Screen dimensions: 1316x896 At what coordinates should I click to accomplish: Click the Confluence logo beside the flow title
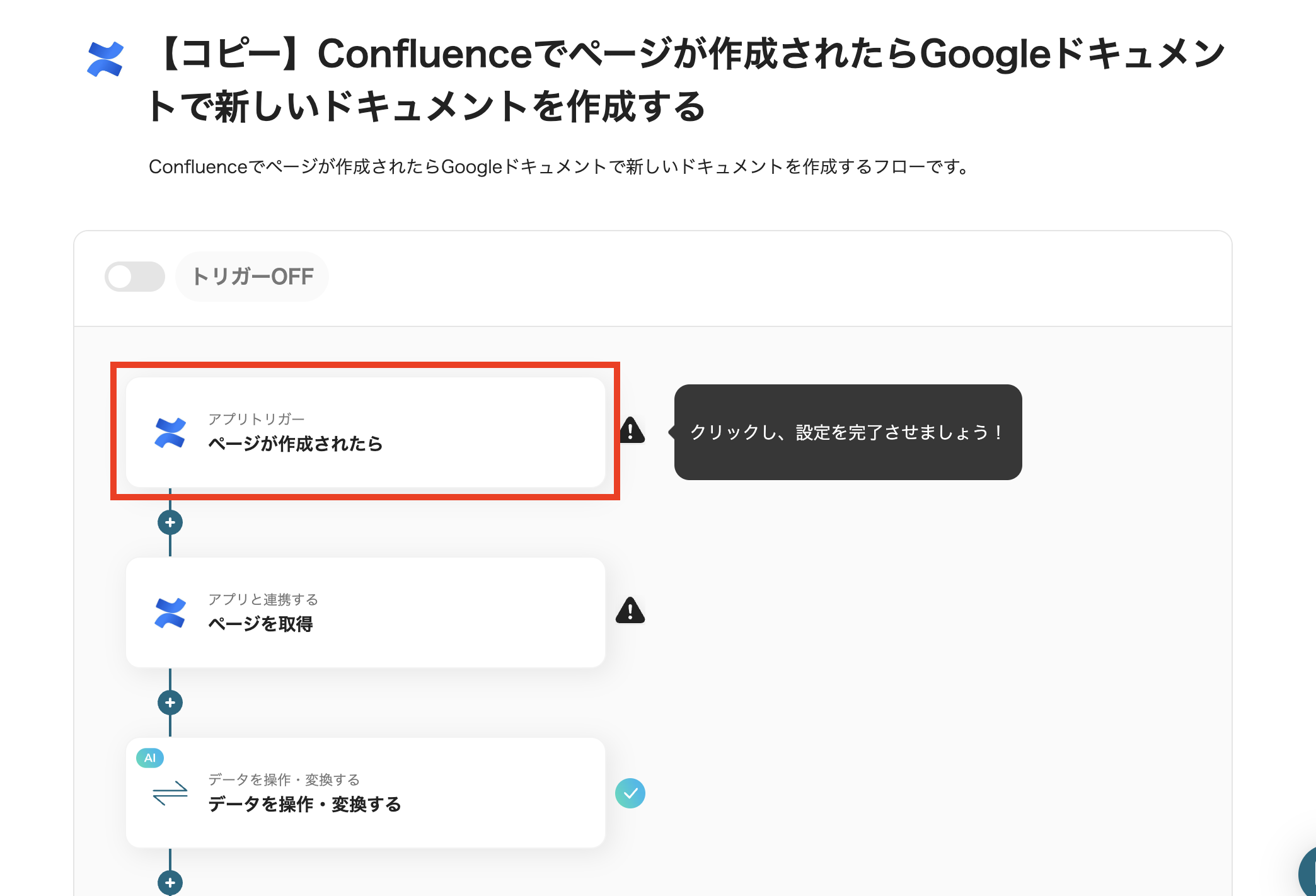tap(105, 59)
